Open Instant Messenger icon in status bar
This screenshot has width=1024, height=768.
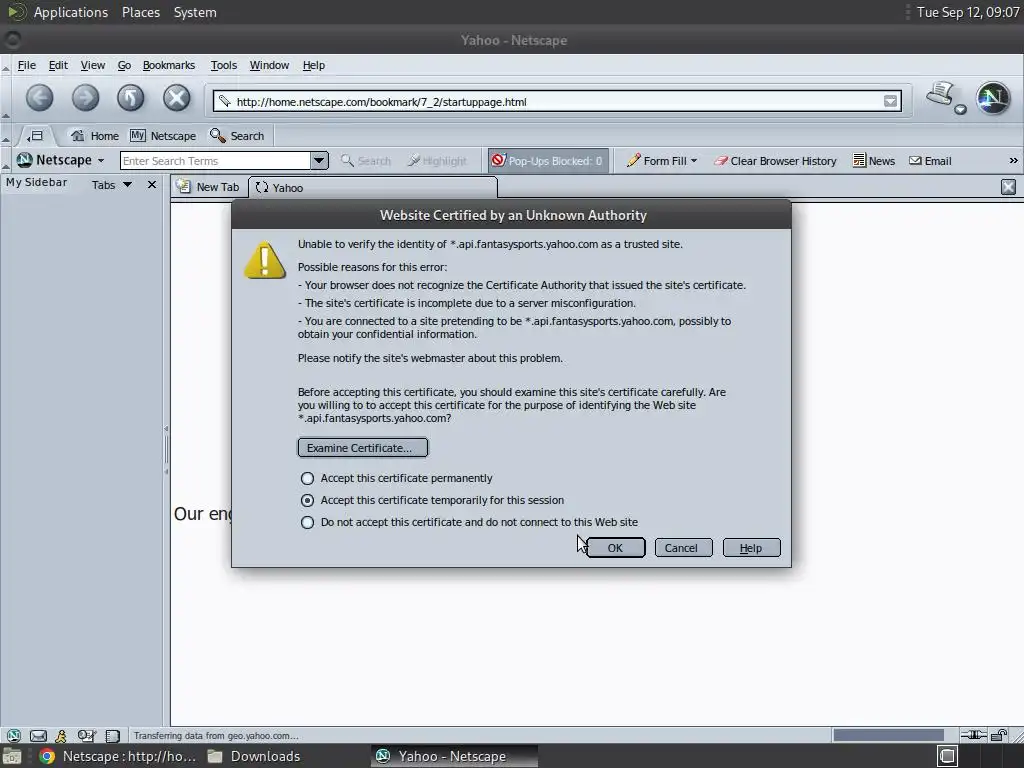[x=61, y=735]
